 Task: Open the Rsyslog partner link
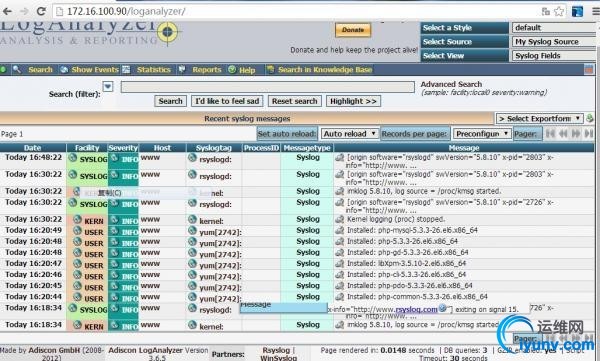(x=276, y=350)
